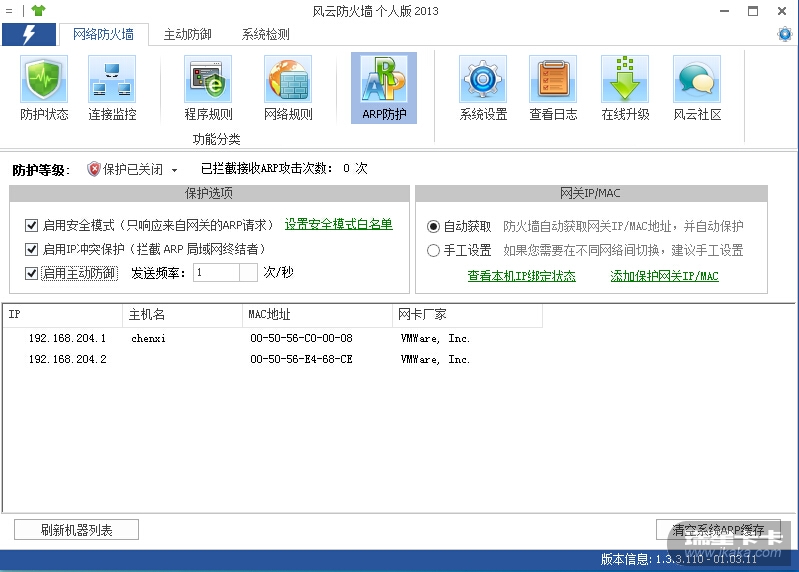Click the 版本信息 status bar text

[678, 559]
